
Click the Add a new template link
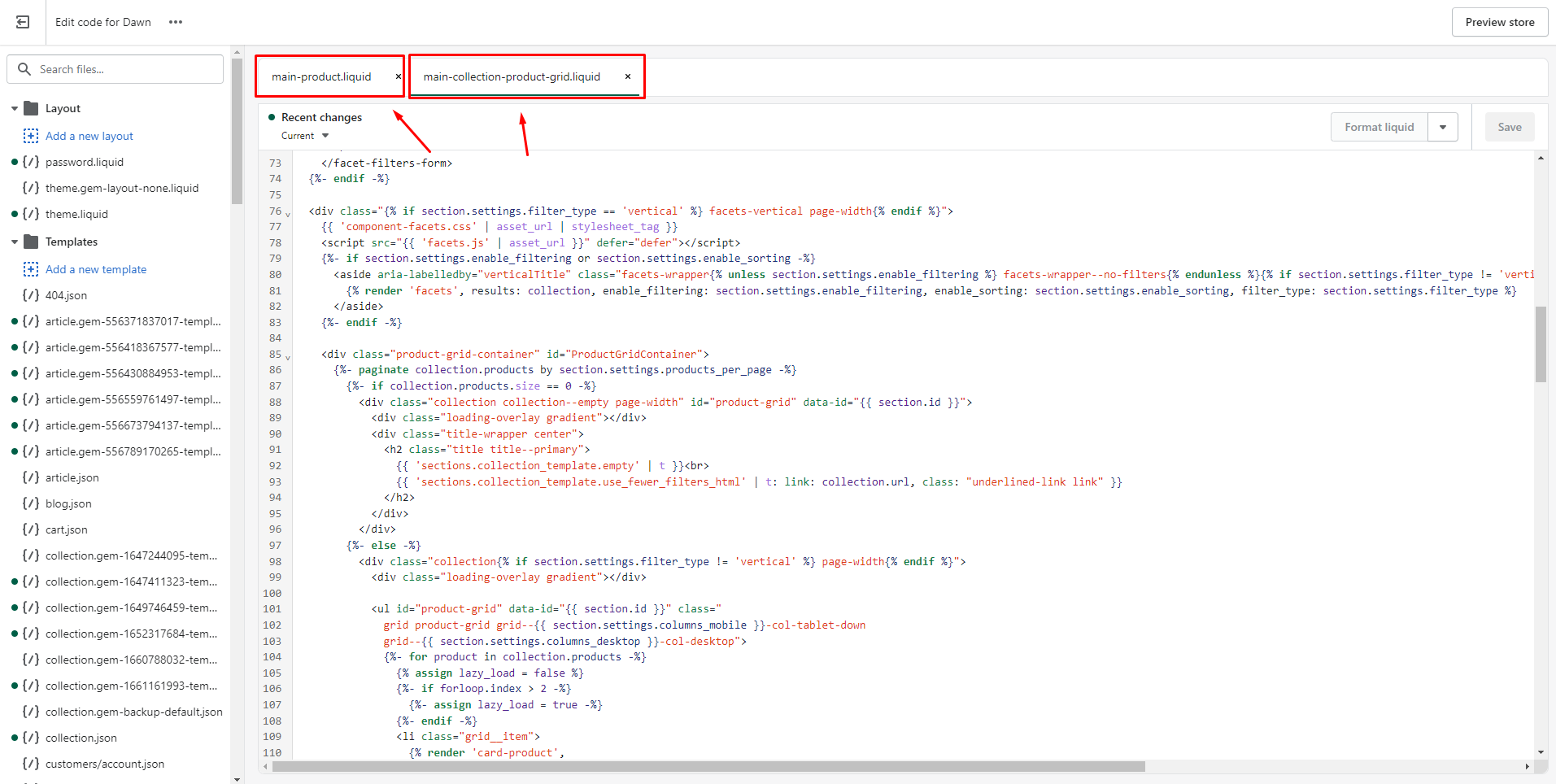(x=96, y=269)
